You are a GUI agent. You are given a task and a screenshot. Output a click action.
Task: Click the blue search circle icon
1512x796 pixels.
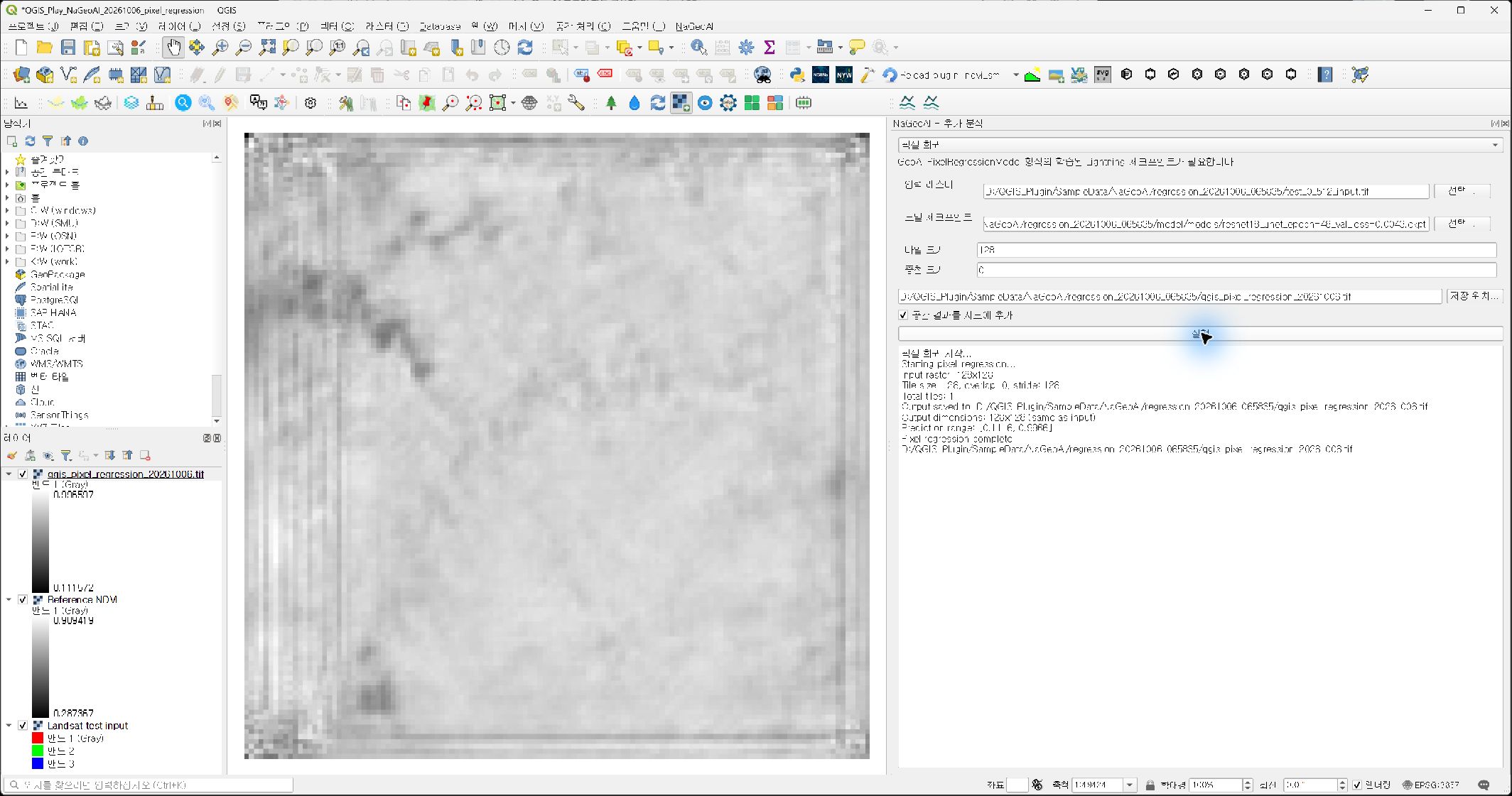click(183, 103)
